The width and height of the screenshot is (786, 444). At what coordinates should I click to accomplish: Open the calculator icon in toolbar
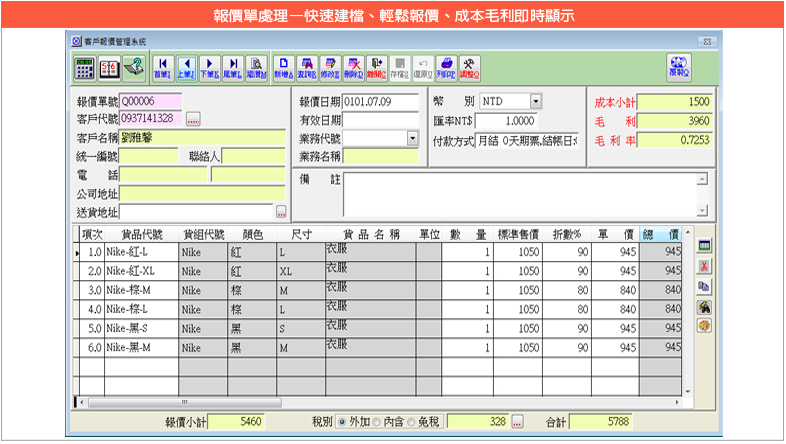pos(84,67)
